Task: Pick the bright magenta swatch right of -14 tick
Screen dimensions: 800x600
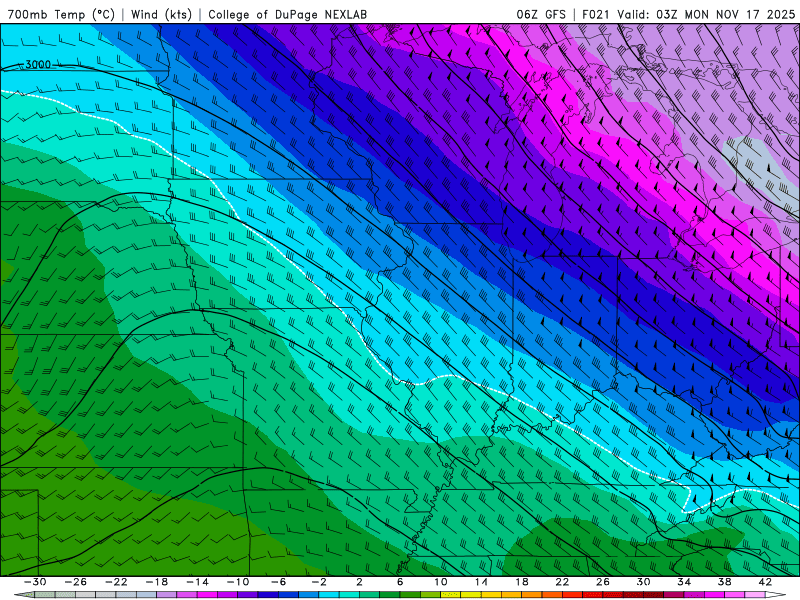Action: 207,595
